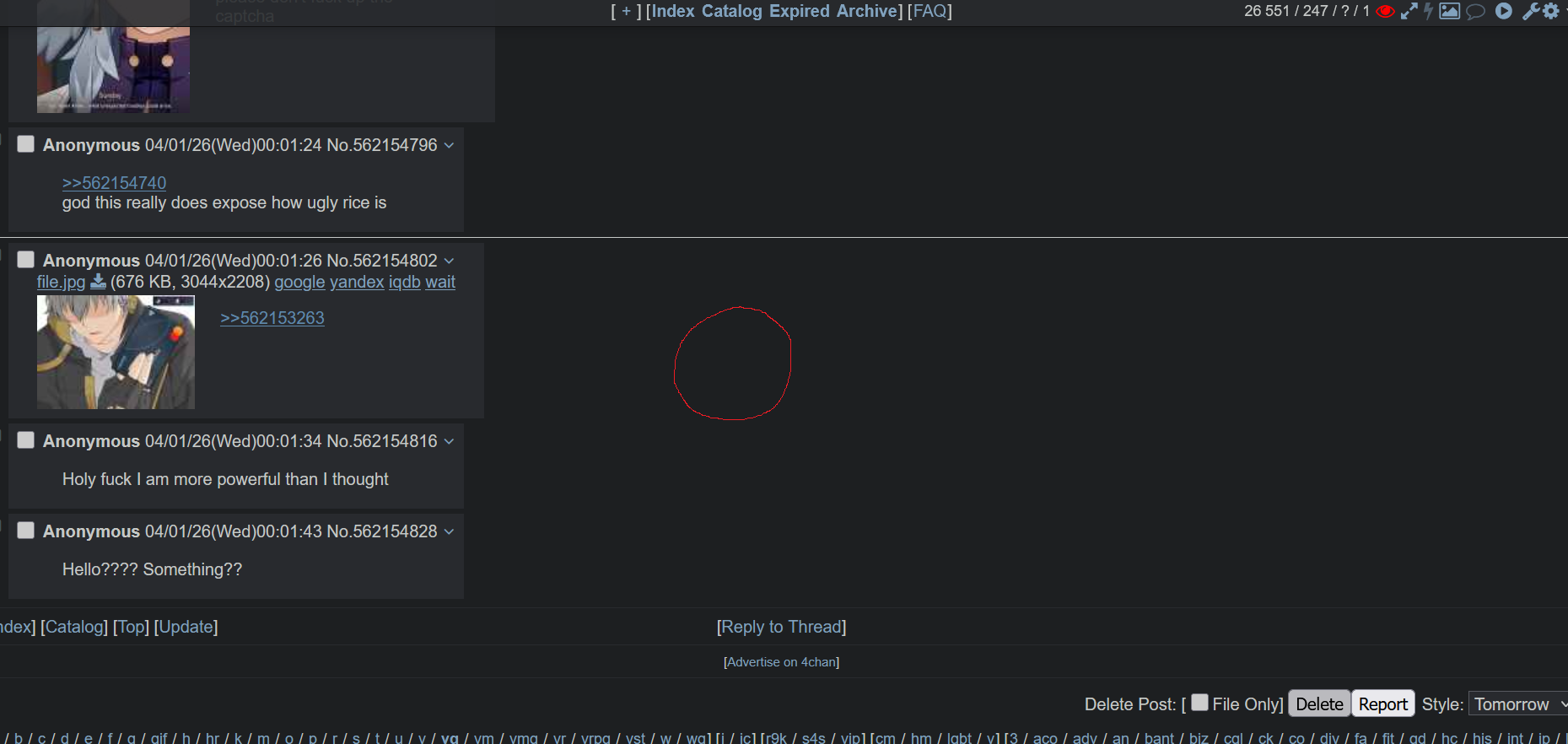Click the red eye thread watcher icon
This screenshot has width=1568, height=744.
click(1385, 12)
